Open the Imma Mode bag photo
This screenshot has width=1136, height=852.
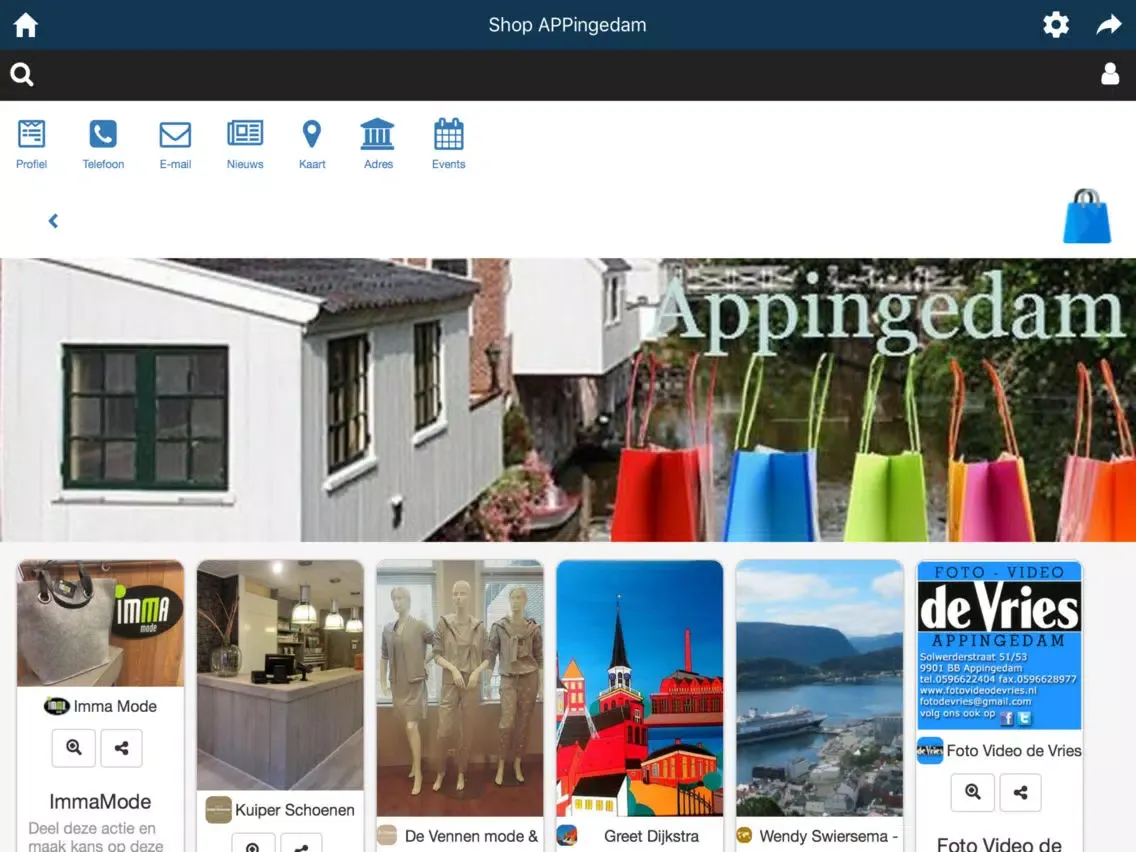tap(101, 623)
